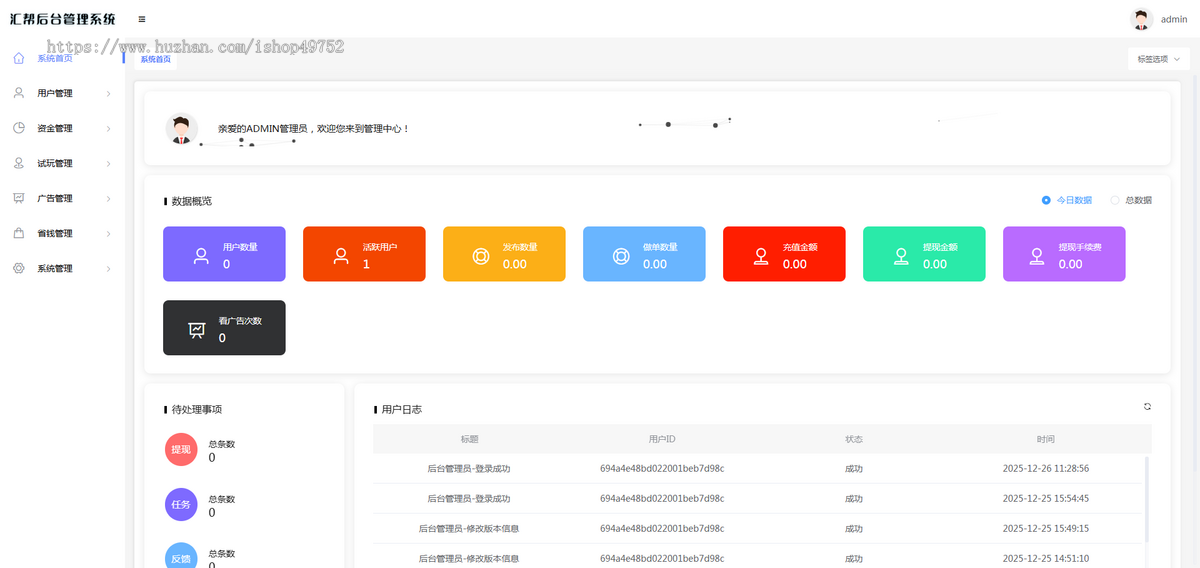Expand the 系统管理 chevron
This screenshot has width=1200, height=568.
click(108, 269)
